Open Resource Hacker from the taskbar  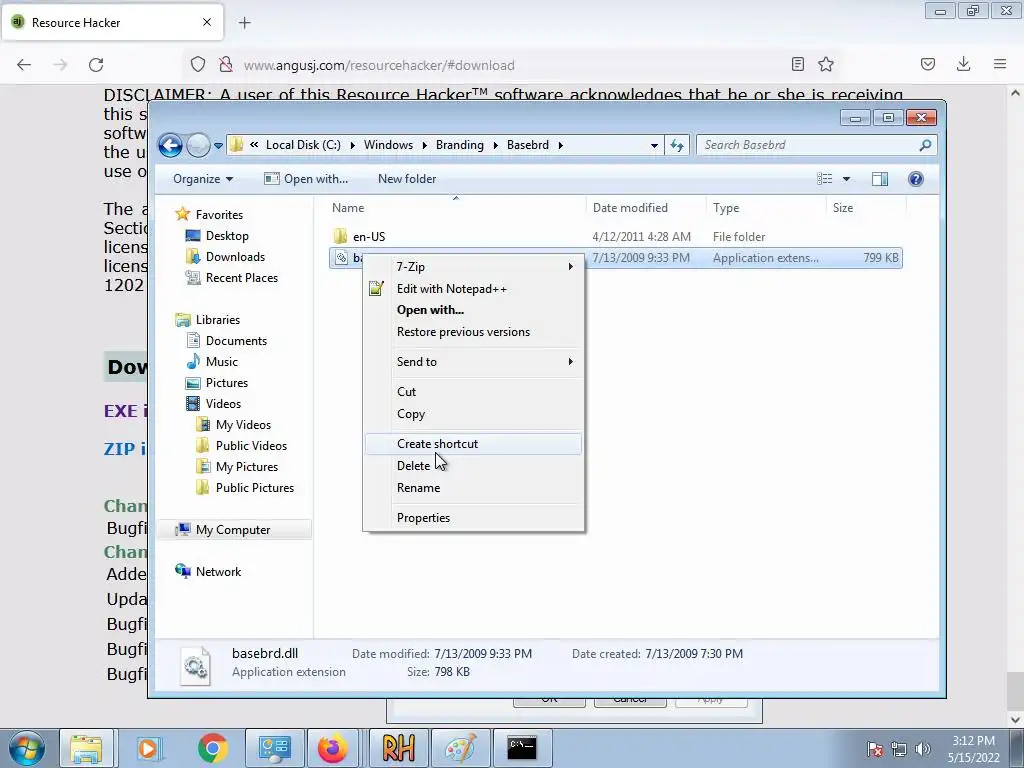click(x=398, y=748)
